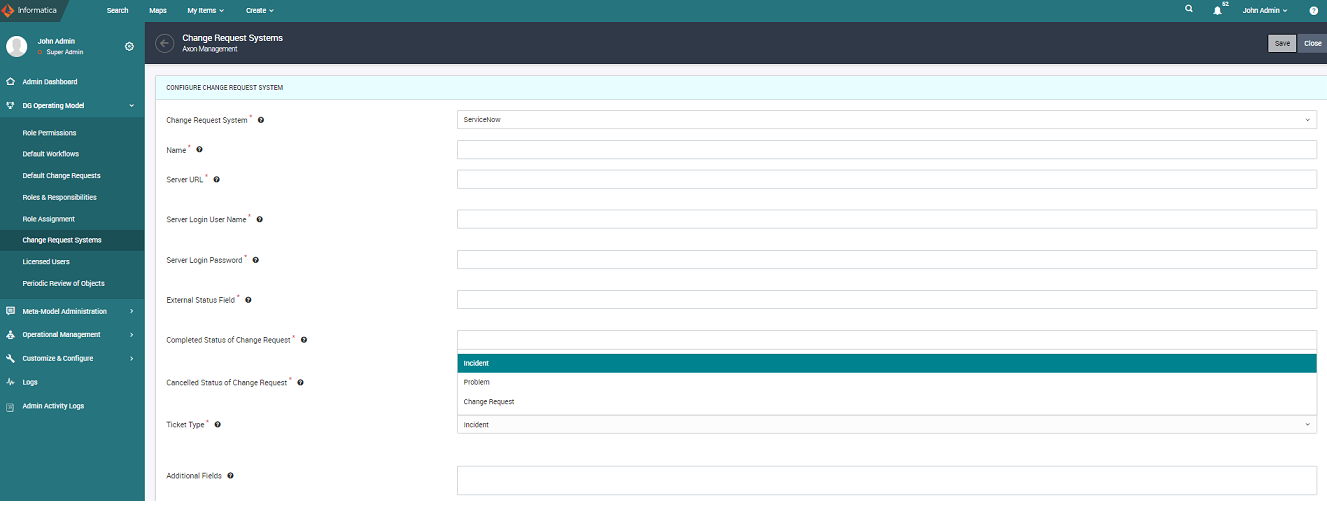
Task: Open the Ticket Type dropdown
Action: click(886, 424)
